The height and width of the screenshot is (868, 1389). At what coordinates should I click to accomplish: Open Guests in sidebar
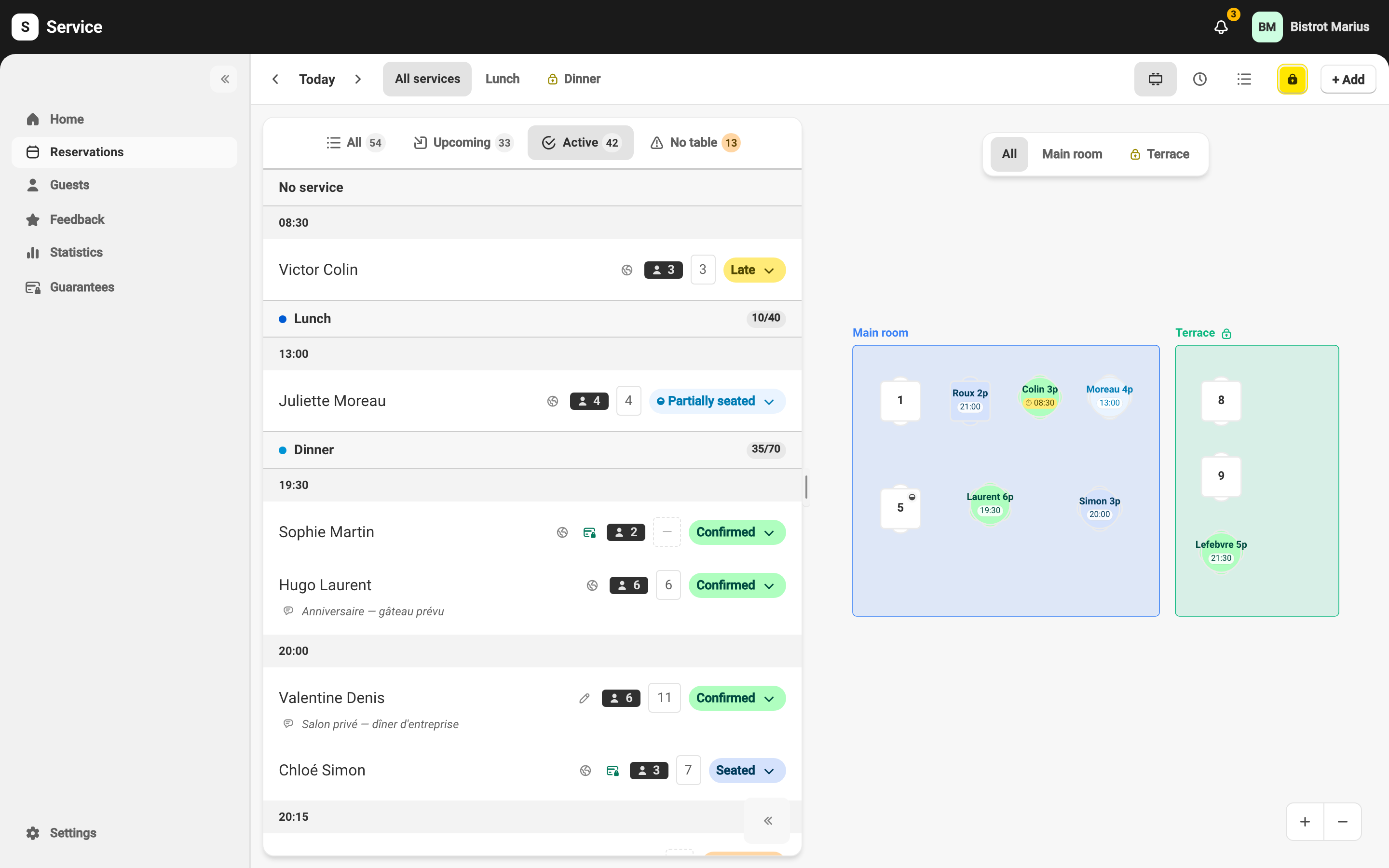[x=124, y=185]
